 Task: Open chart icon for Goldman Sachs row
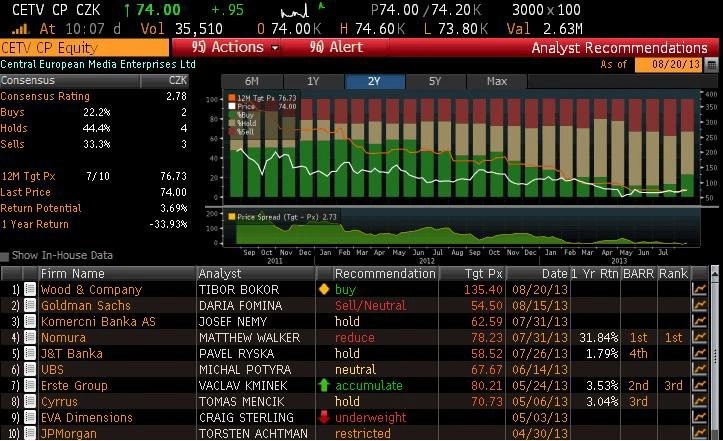pyautogui.click(x=699, y=305)
